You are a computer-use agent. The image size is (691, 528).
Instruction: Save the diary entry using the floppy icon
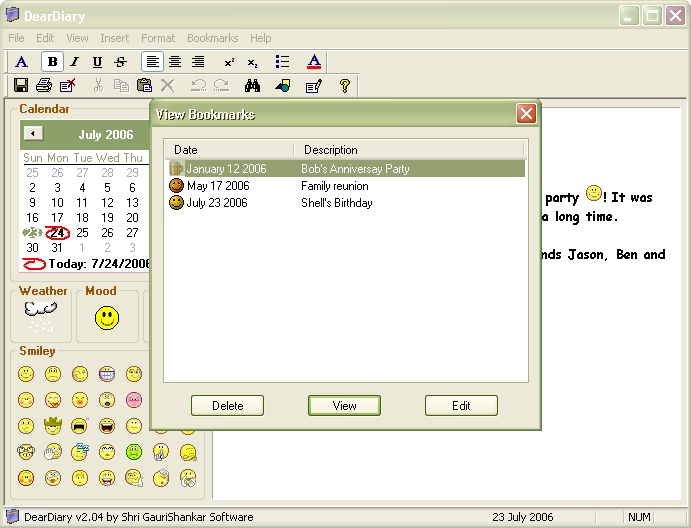pyautogui.click(x=21, y=85)
